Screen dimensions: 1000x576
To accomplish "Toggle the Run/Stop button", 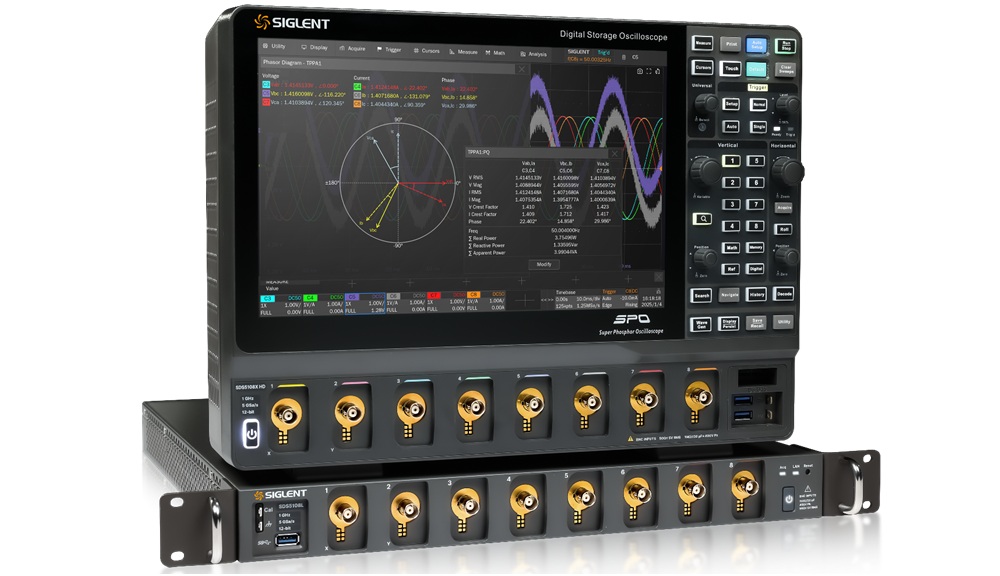I will click(786, 46).
